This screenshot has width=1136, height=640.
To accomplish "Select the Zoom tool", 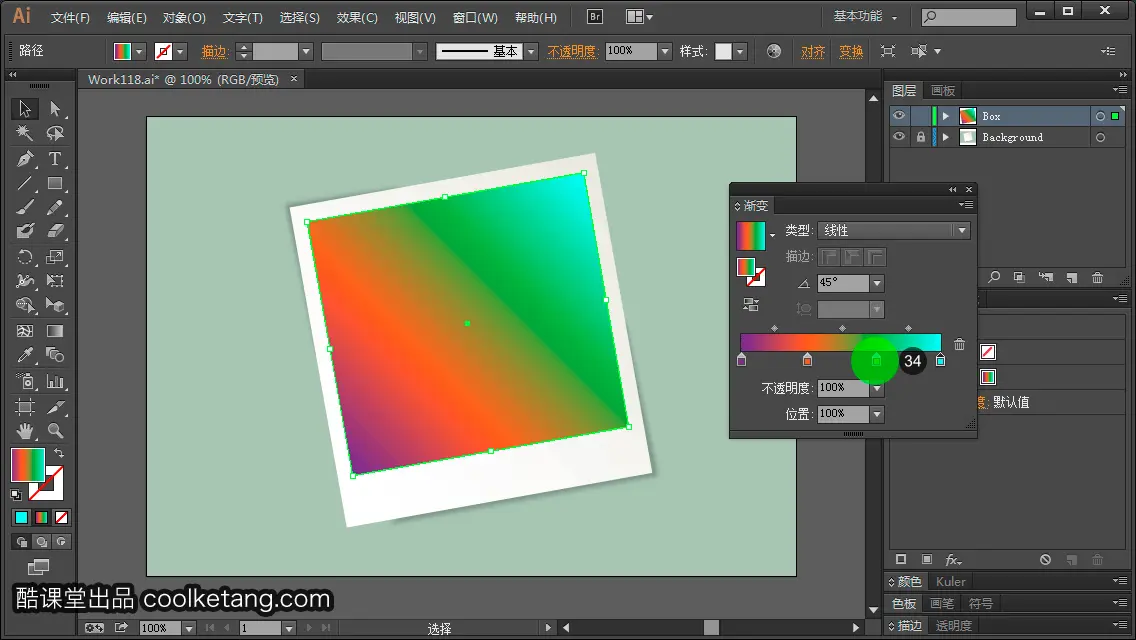I will (x=55, y=431).
